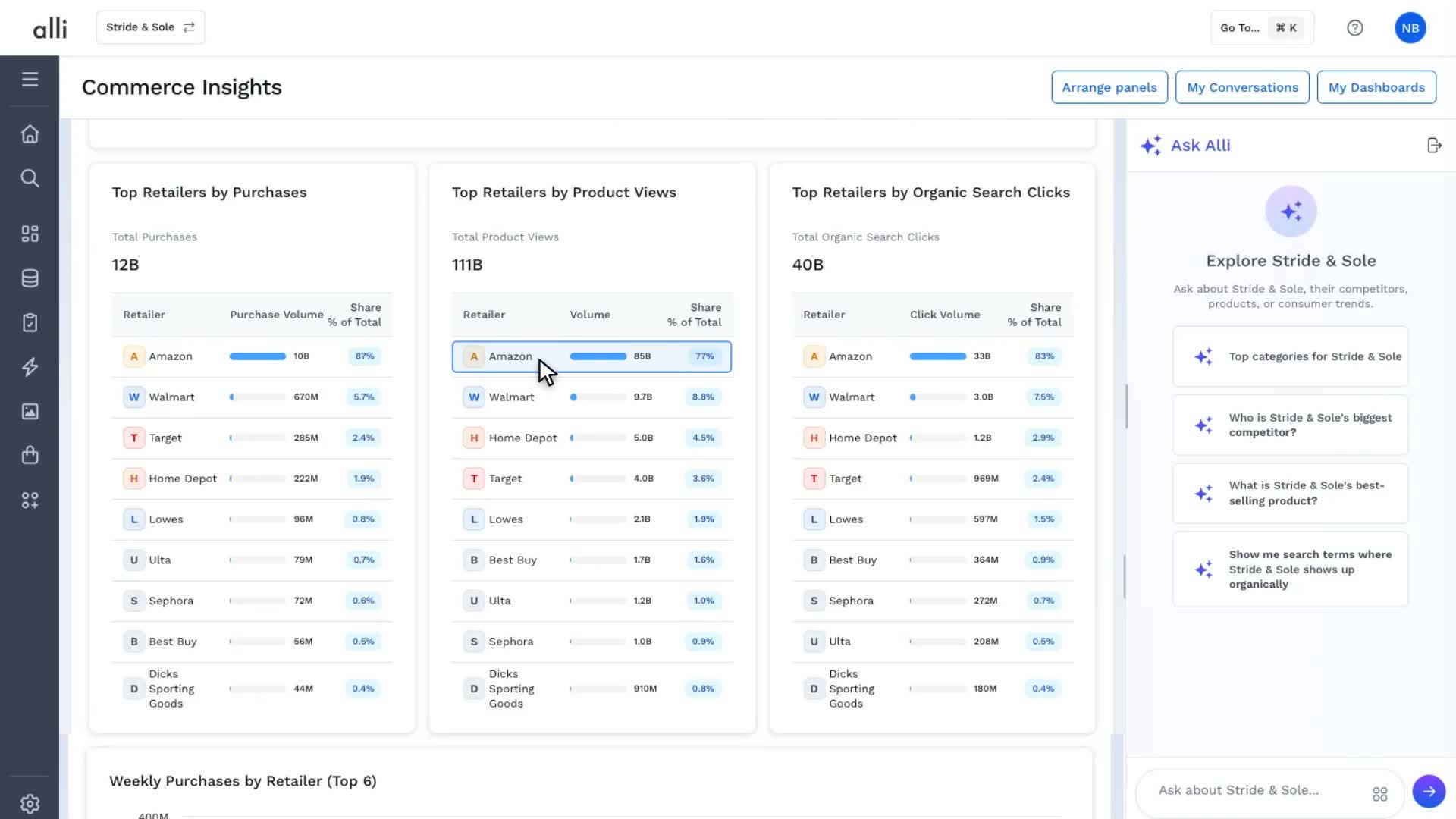Click the Ask Alli panel resize handle
1456x819 pixels.
coord(1126,406)
